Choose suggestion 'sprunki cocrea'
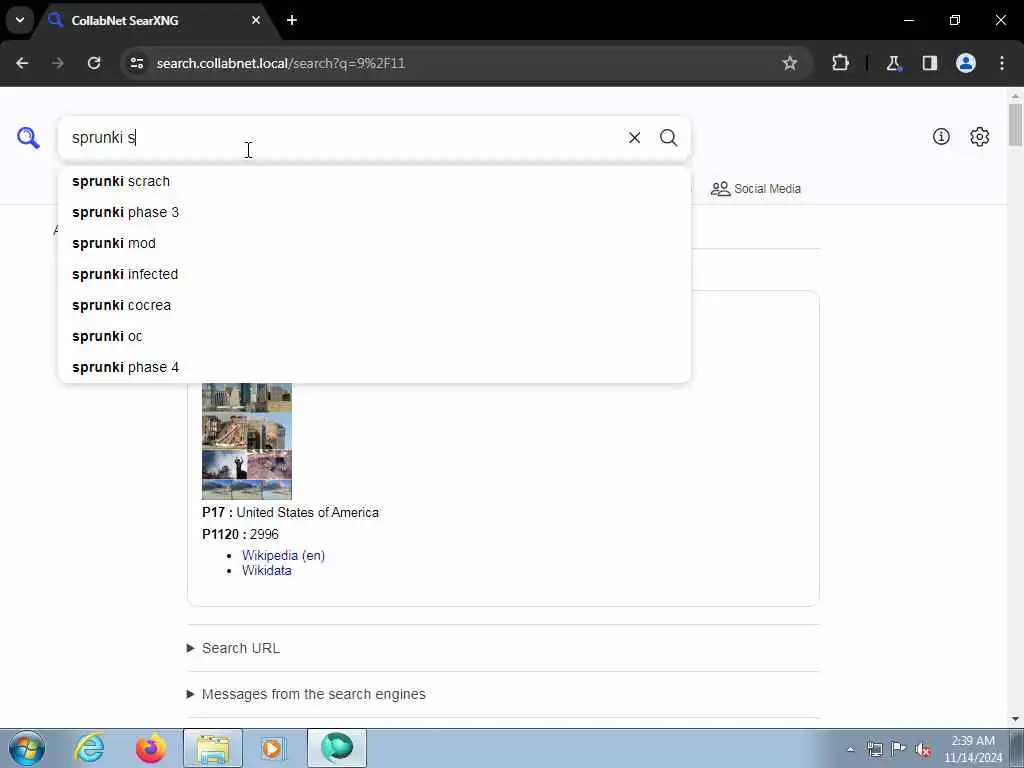 coord(374,306)
